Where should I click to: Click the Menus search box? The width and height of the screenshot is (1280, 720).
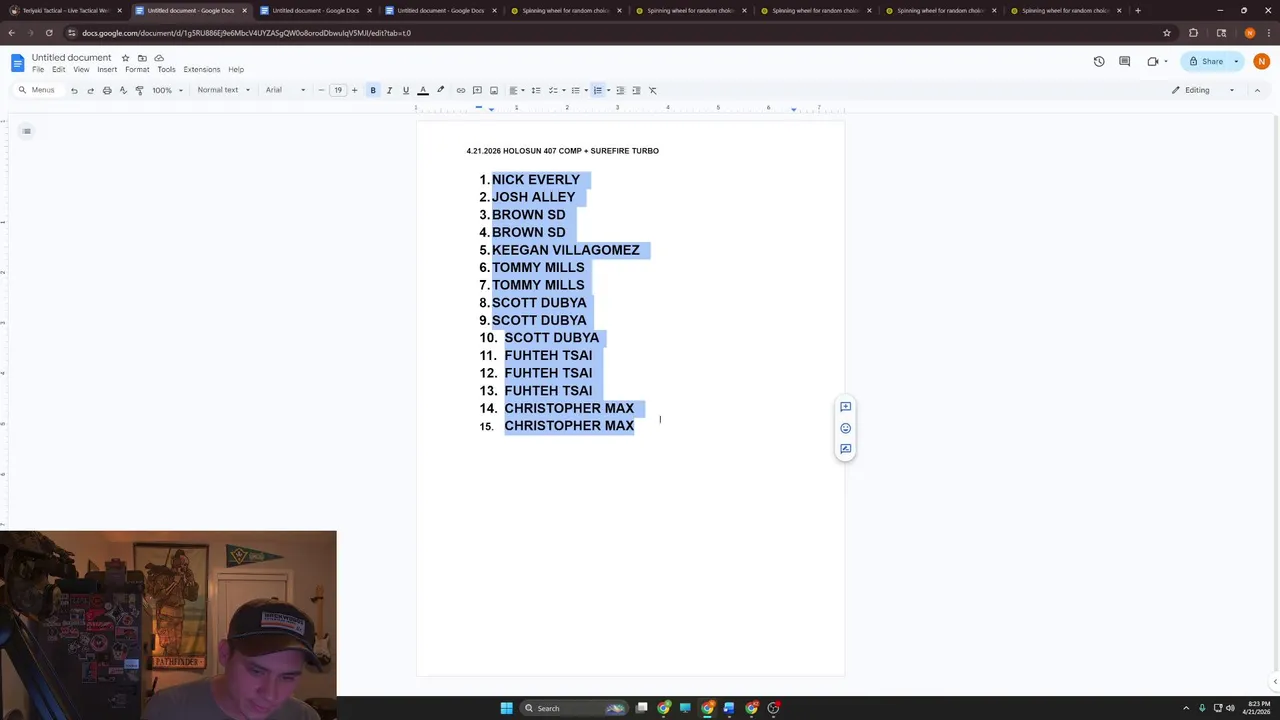point(37,90)
